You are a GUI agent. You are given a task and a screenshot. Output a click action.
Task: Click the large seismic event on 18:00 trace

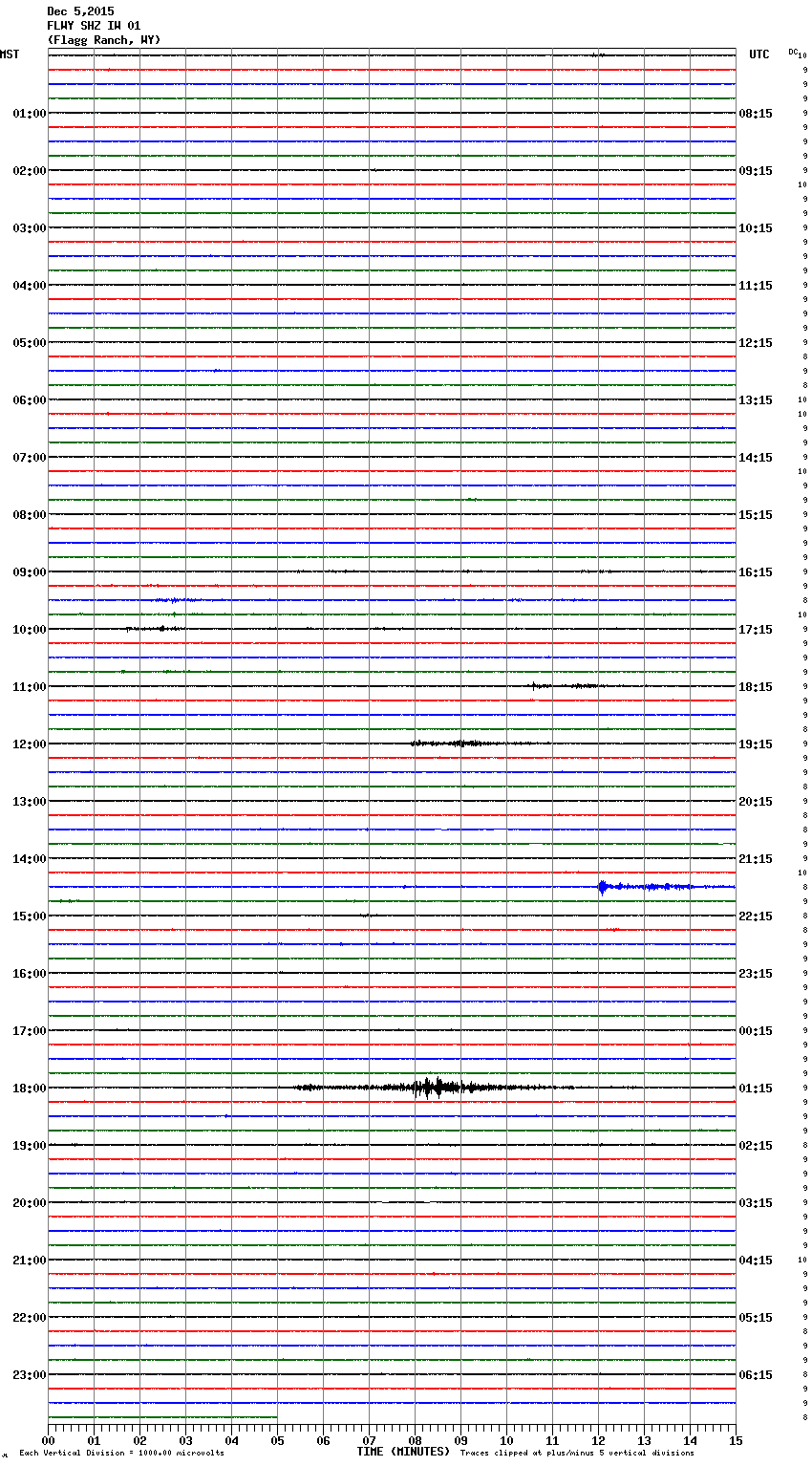[x=435, y=1088]
